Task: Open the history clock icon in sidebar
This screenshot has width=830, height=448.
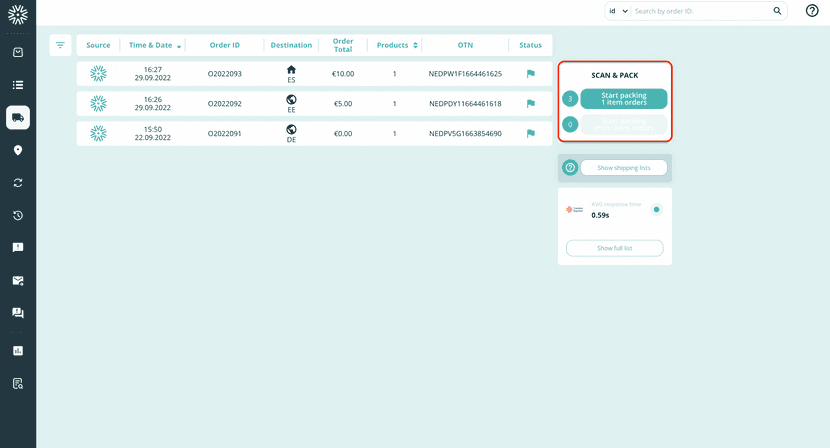Action: pos(18,216)
